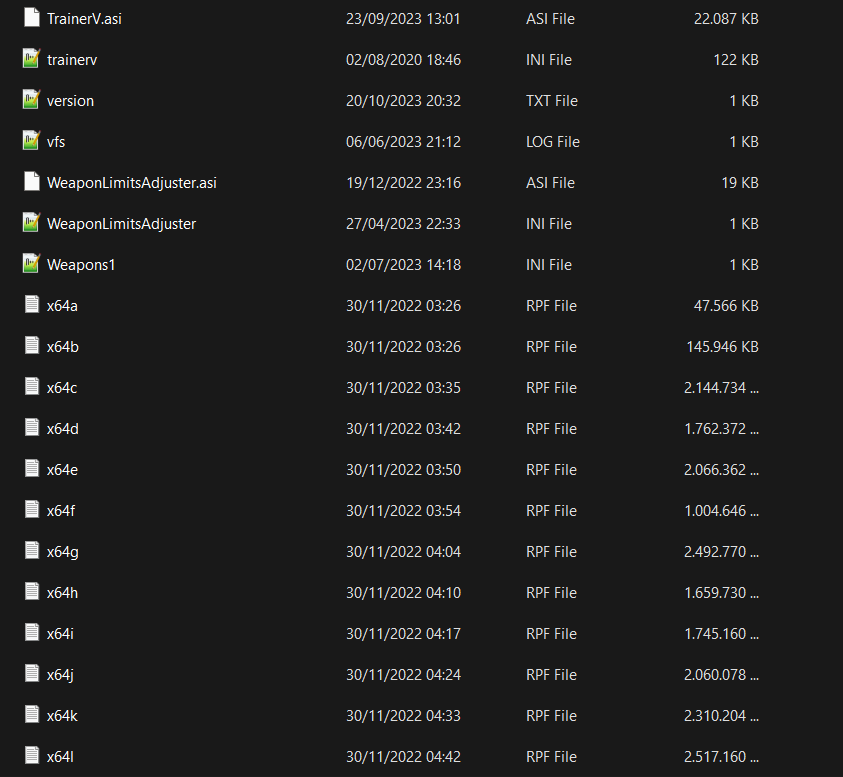Select the trainerv INI file icon
Image resolution: width=843 pixels, height=777 pixels.
click(31, 59)
